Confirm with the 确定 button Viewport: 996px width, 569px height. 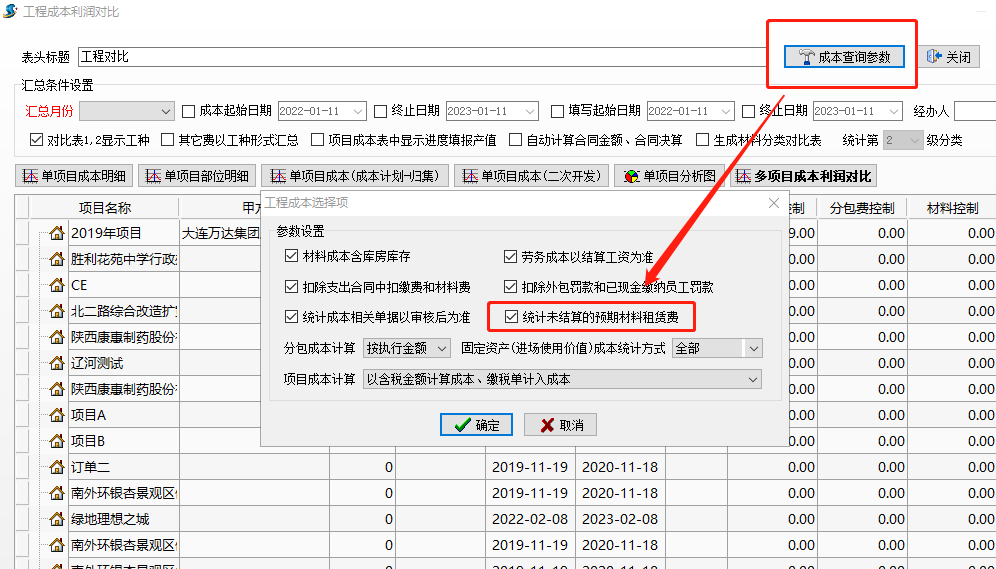tap(476, 425)
